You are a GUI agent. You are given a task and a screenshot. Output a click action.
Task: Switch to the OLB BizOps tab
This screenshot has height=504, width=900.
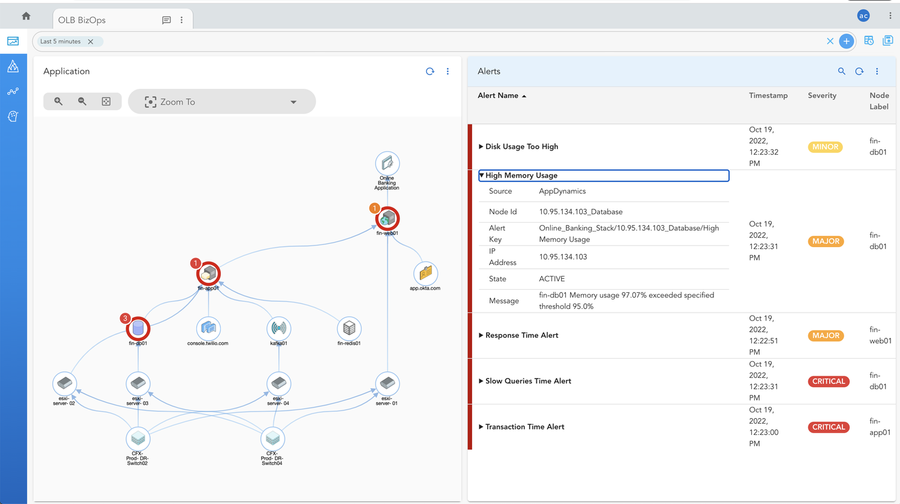point(82,20)
